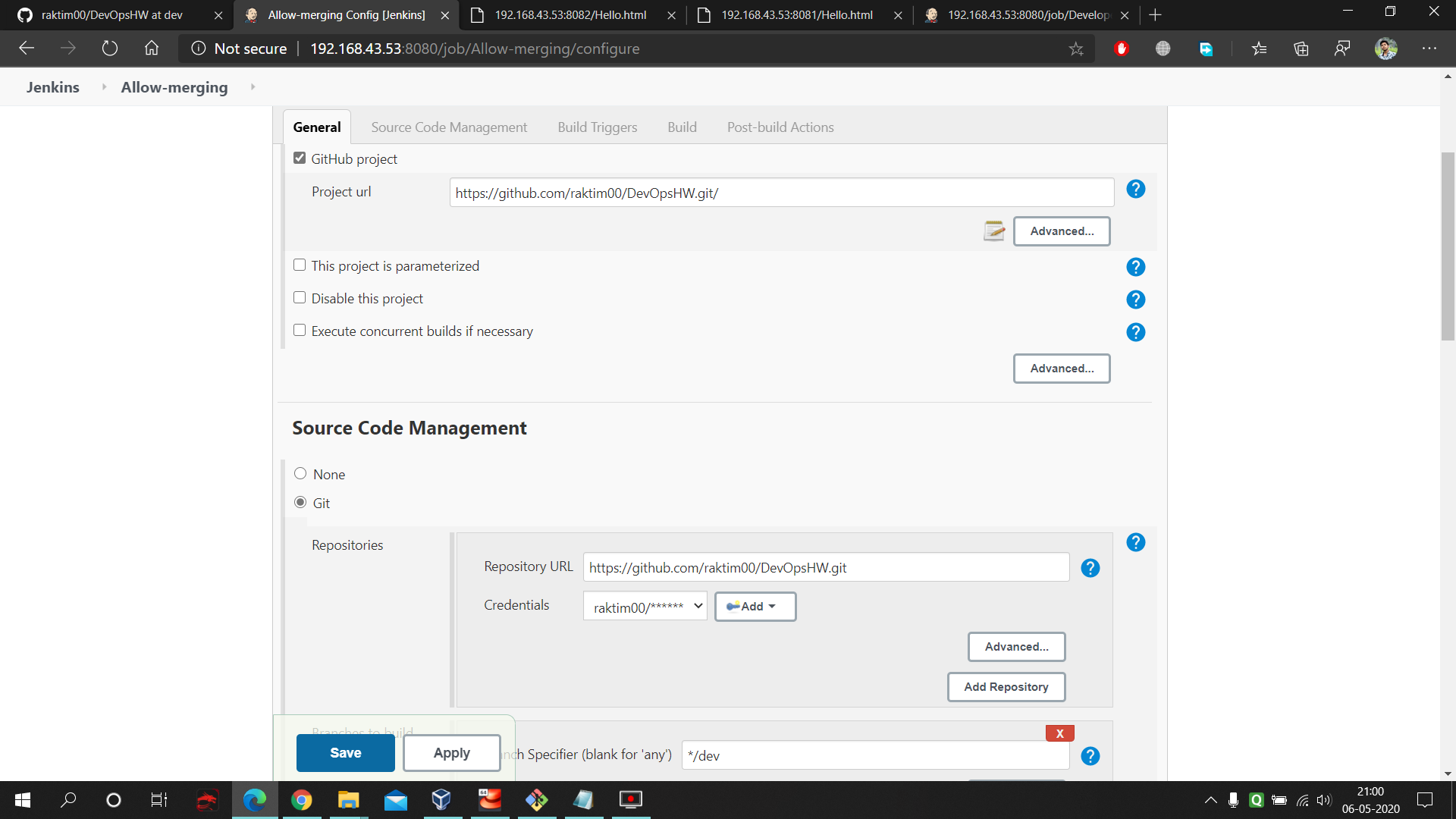The width and height of the screenshot is (1456, 819).
Task: Click the help icon next to Project url
Action: (x=1136, y=190)
